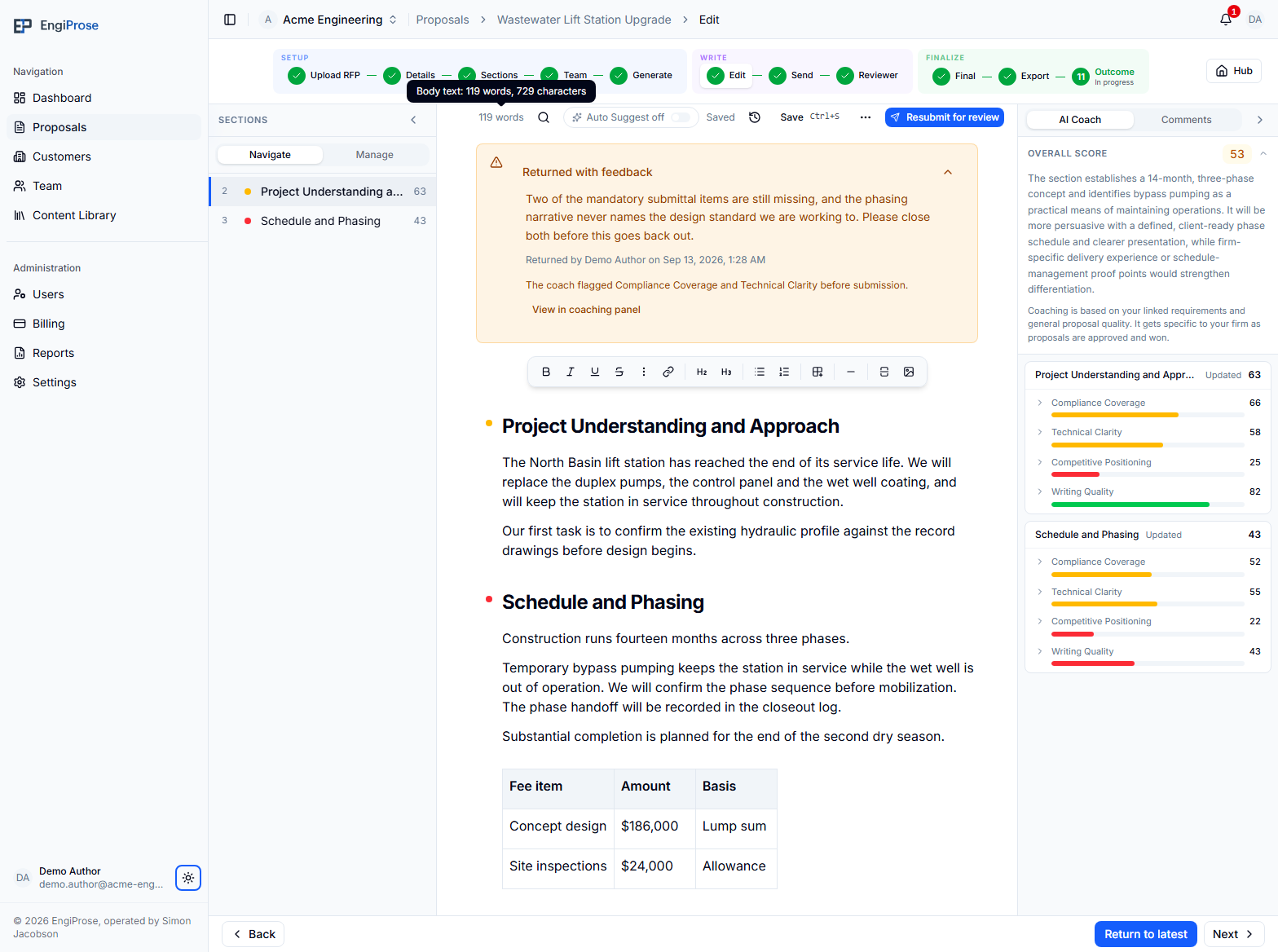The height and width of the screenshot is (952, 1278).
Task: Open the Wastewater Lift Station Upgrade breadcrumb
Action: pyautogui.click(x=584, y=20)
